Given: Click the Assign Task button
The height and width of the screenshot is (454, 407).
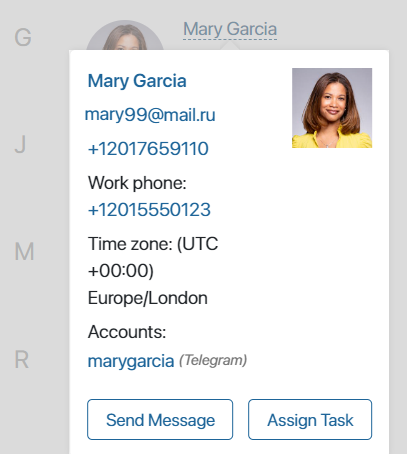Looking at the screenshot, I should pos(310,419).
